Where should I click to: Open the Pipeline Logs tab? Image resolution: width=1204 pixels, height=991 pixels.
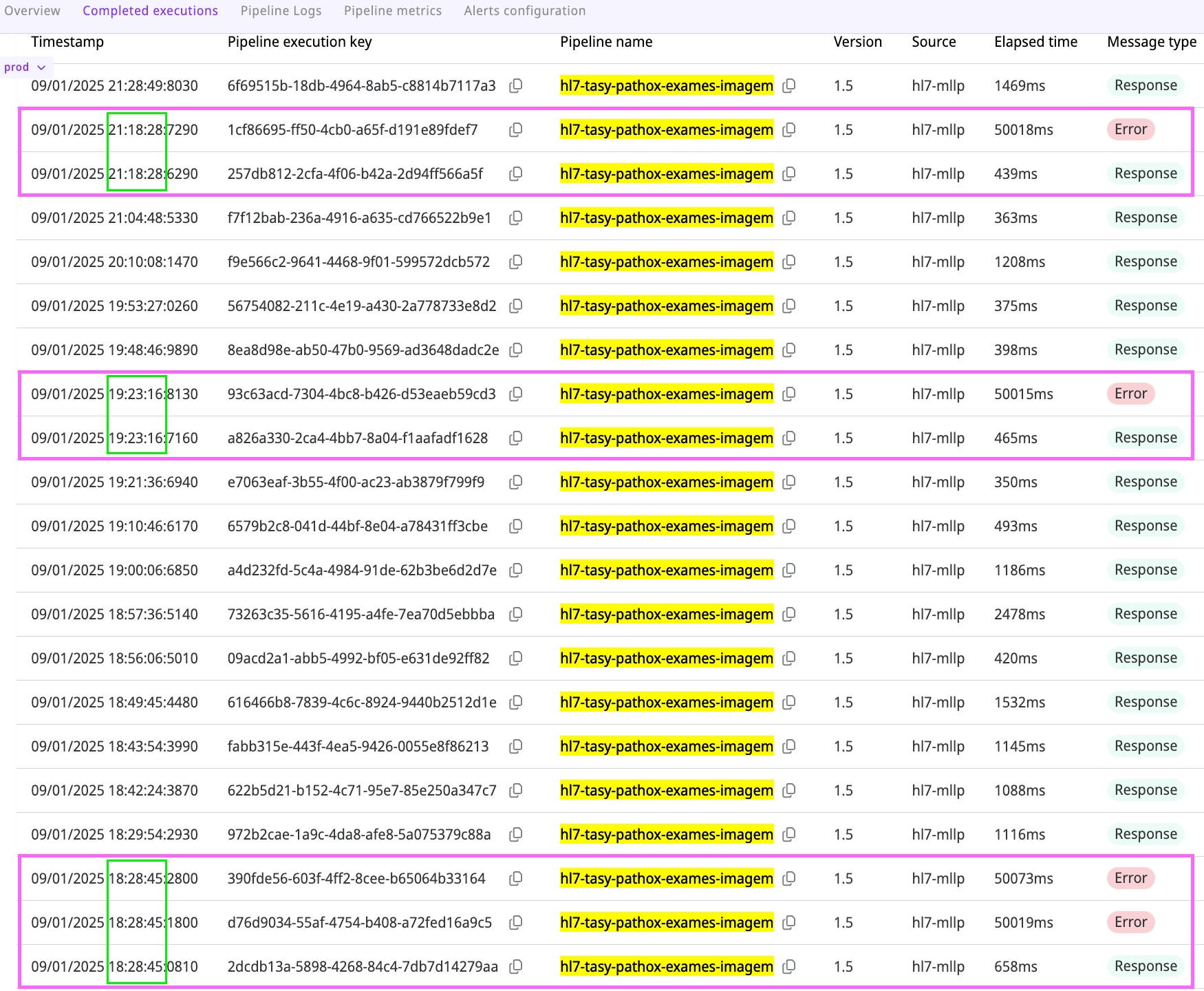click(x=281, y=11)
